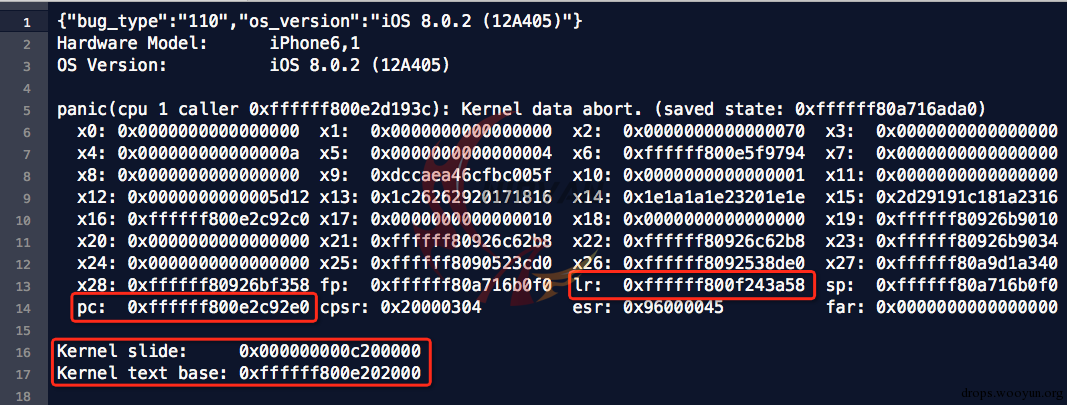Image resolution: width=1067 pixels, height=405 pixels.
Task: Click line number 14 in the gutter
Action: tap(22, 308)
